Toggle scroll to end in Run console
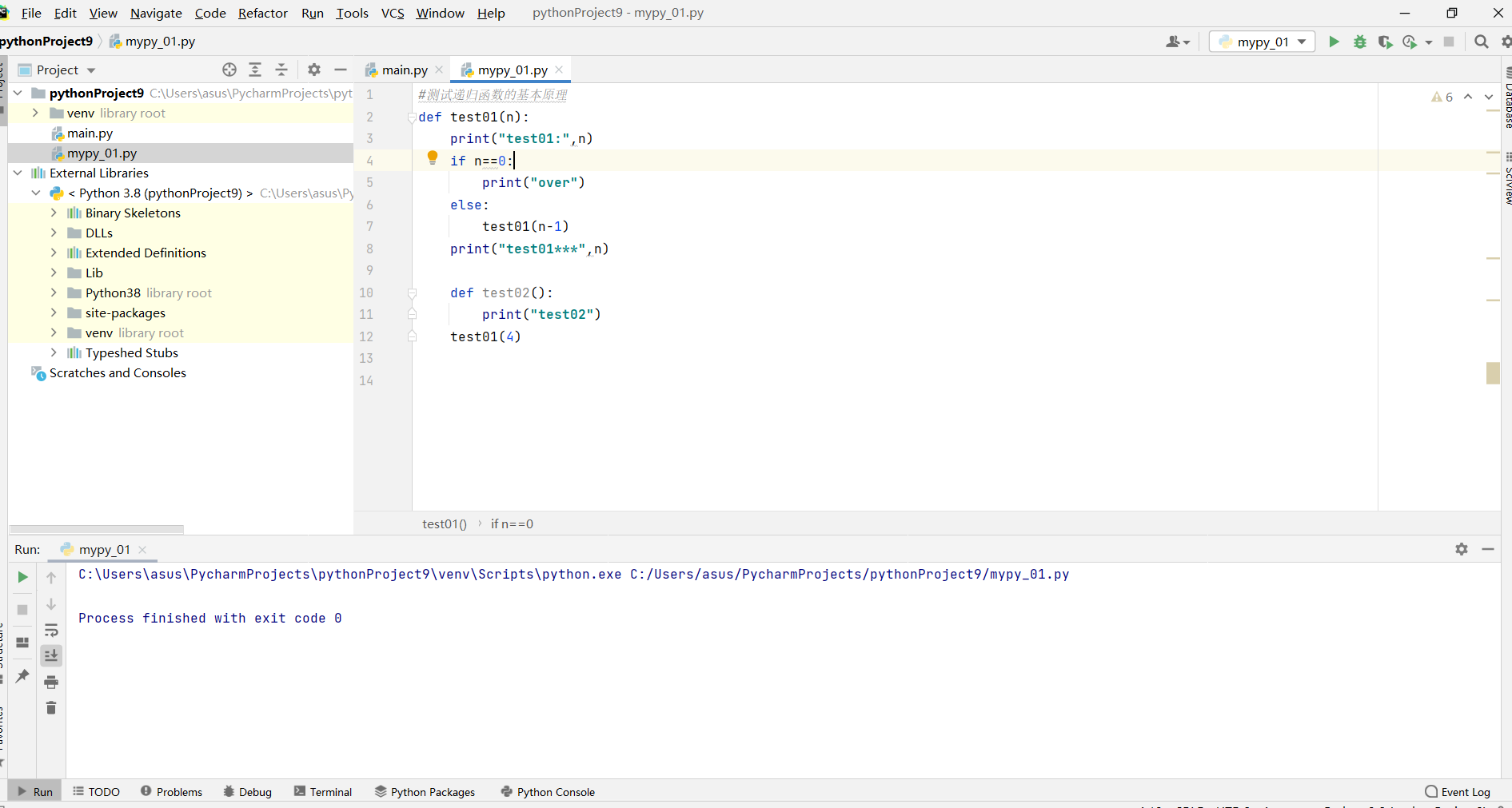 click(x=51, y=655)
